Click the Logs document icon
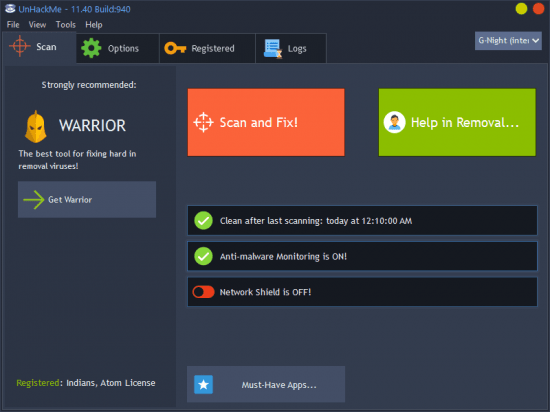550x412 pixels. [x=273, y=48]
